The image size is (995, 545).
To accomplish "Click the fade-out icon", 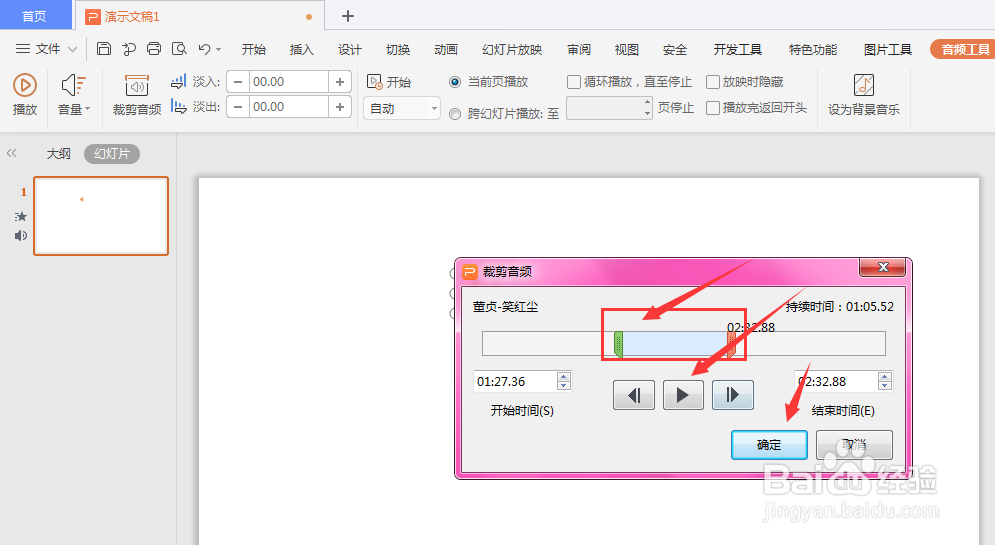I will [x=178, y=107].
